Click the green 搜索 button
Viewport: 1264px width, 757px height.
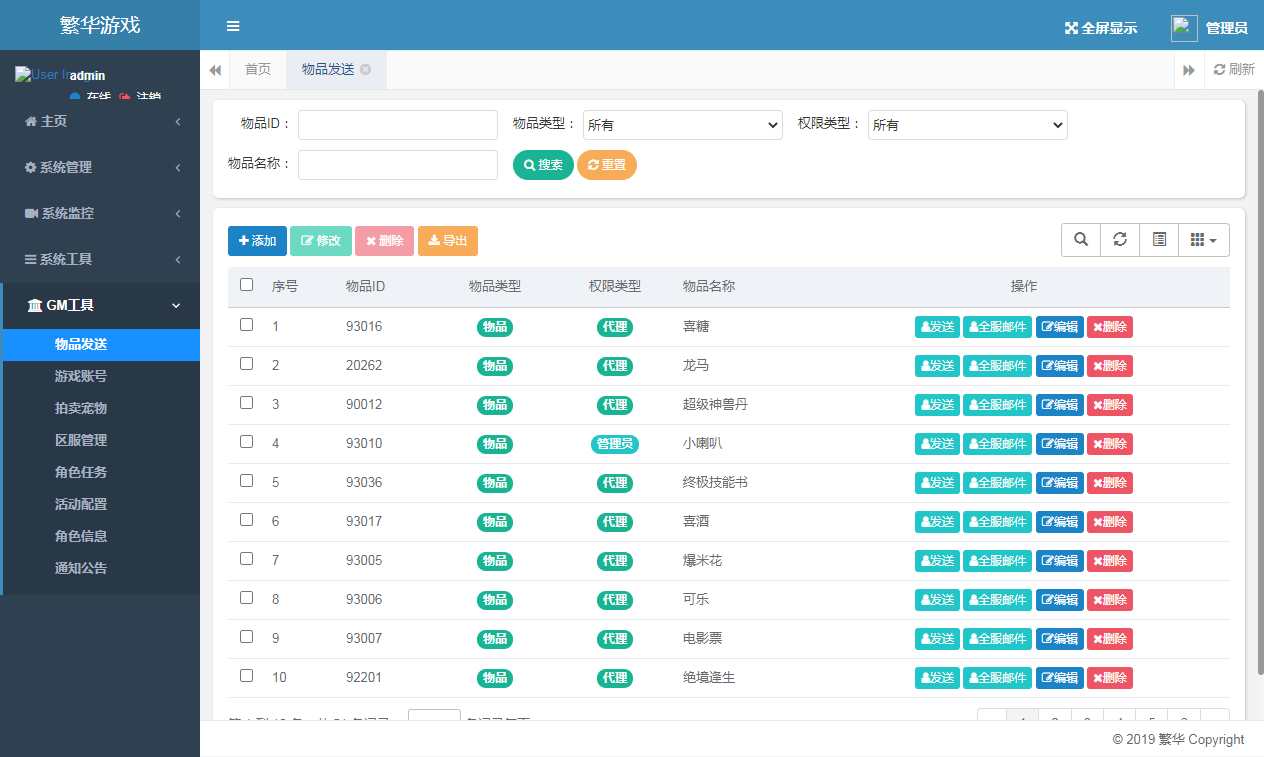(543, 165)
